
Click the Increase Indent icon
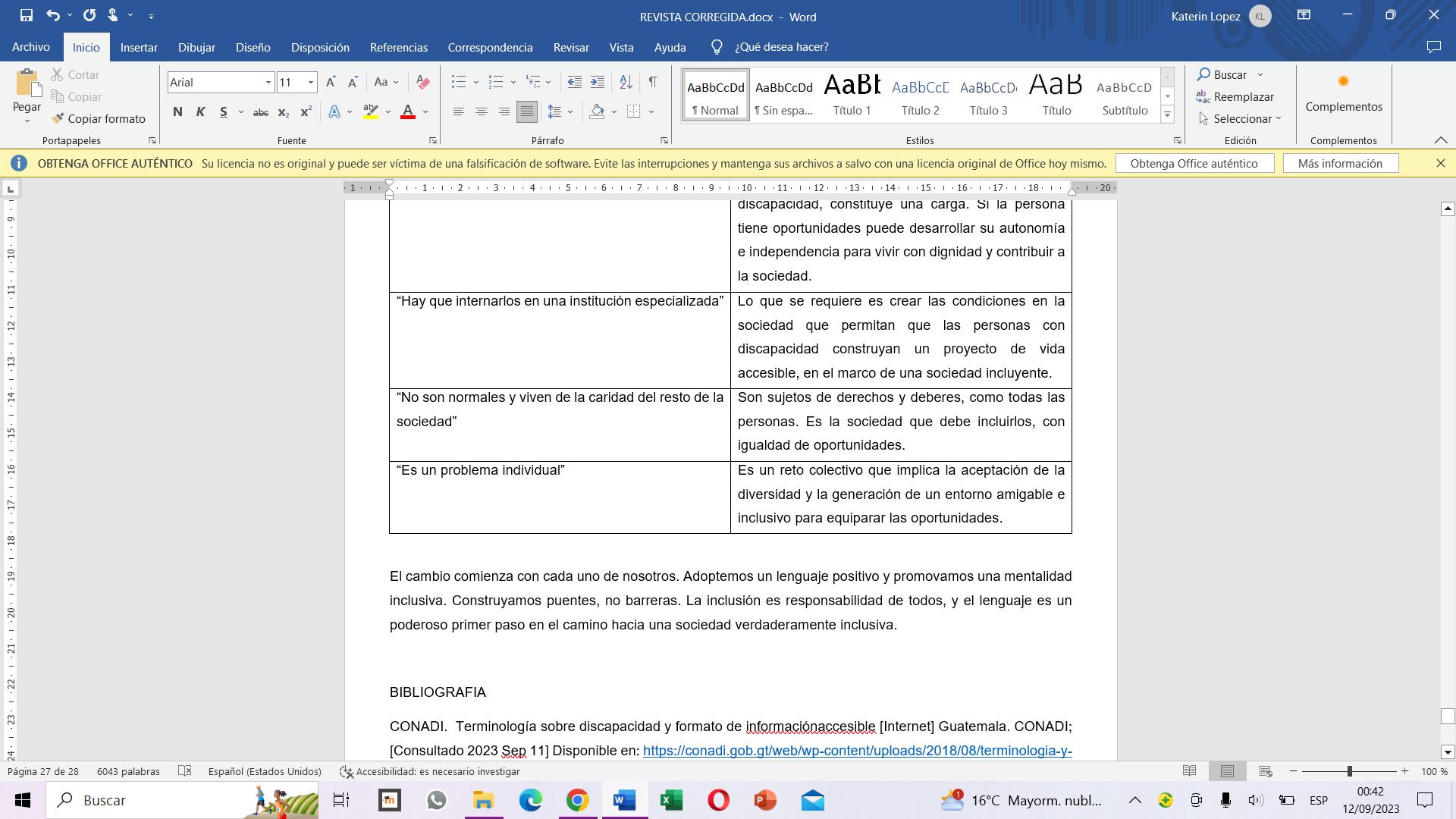click(x=598, y=82)
